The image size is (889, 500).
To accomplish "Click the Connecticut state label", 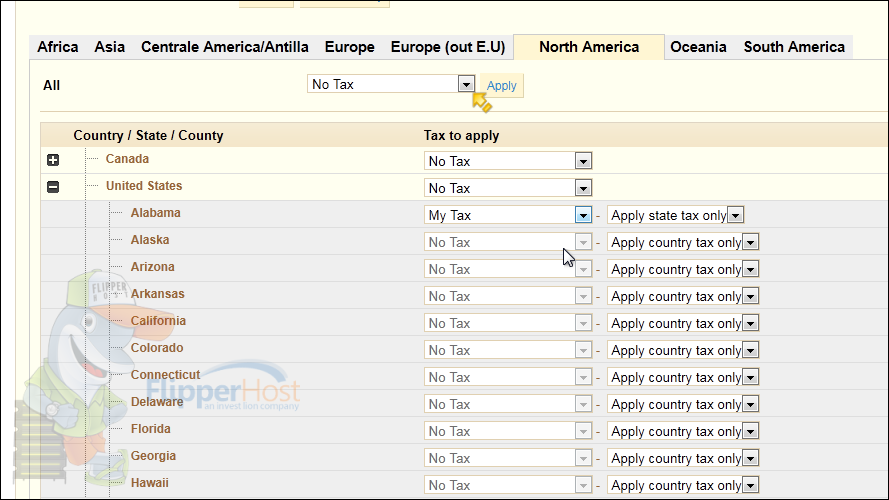I will coord(165,375).
